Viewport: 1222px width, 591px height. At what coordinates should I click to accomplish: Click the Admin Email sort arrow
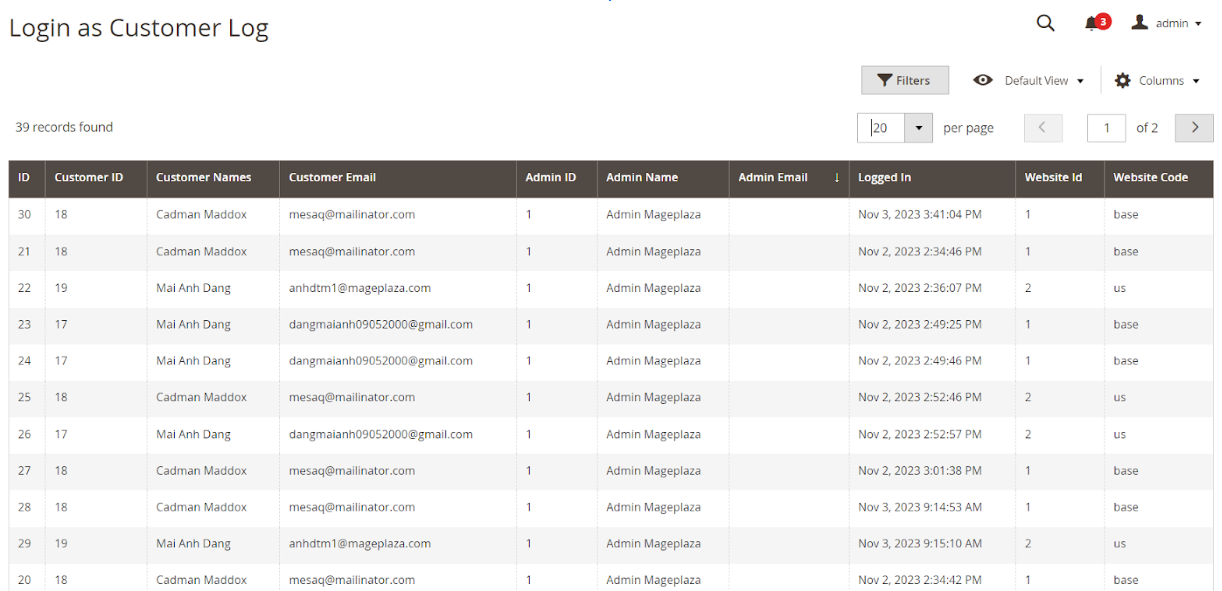836,178
